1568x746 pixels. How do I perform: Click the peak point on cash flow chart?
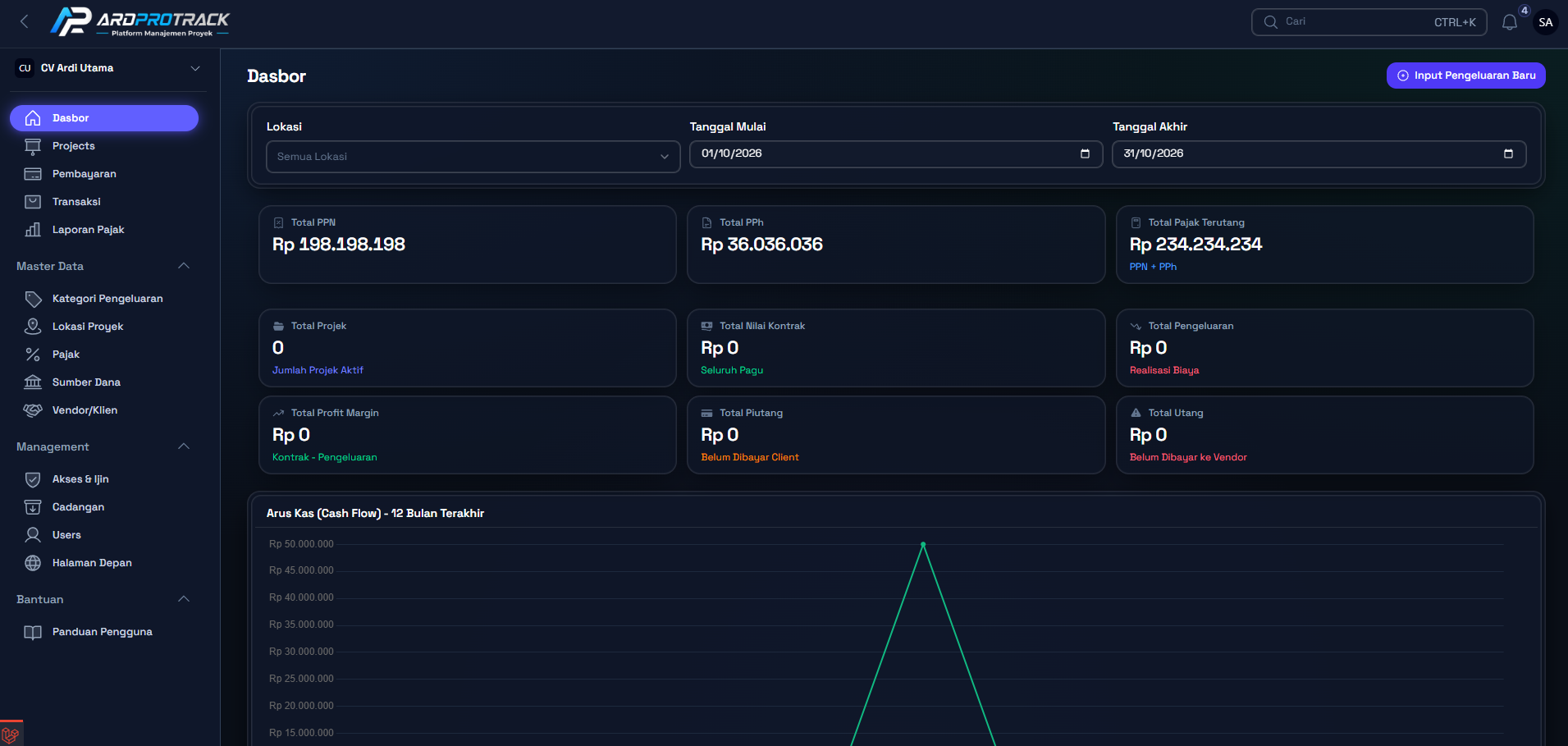923,544
